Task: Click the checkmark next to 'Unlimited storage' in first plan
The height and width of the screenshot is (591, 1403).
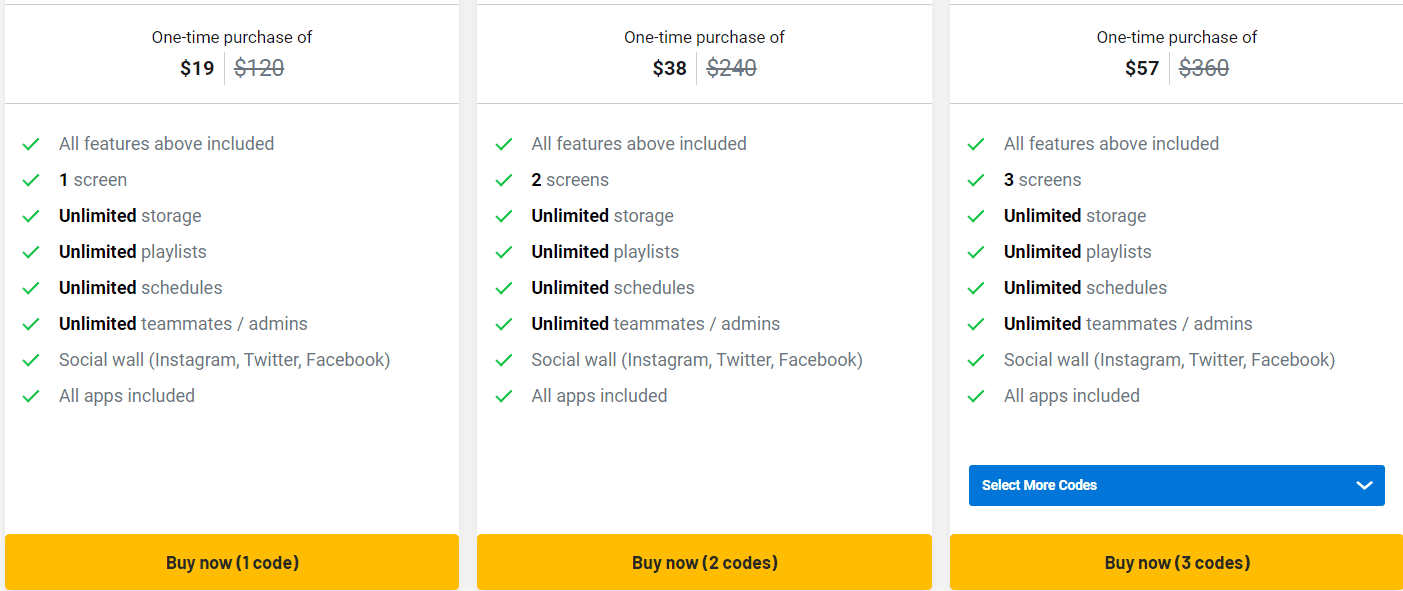Action: point(31,216)
